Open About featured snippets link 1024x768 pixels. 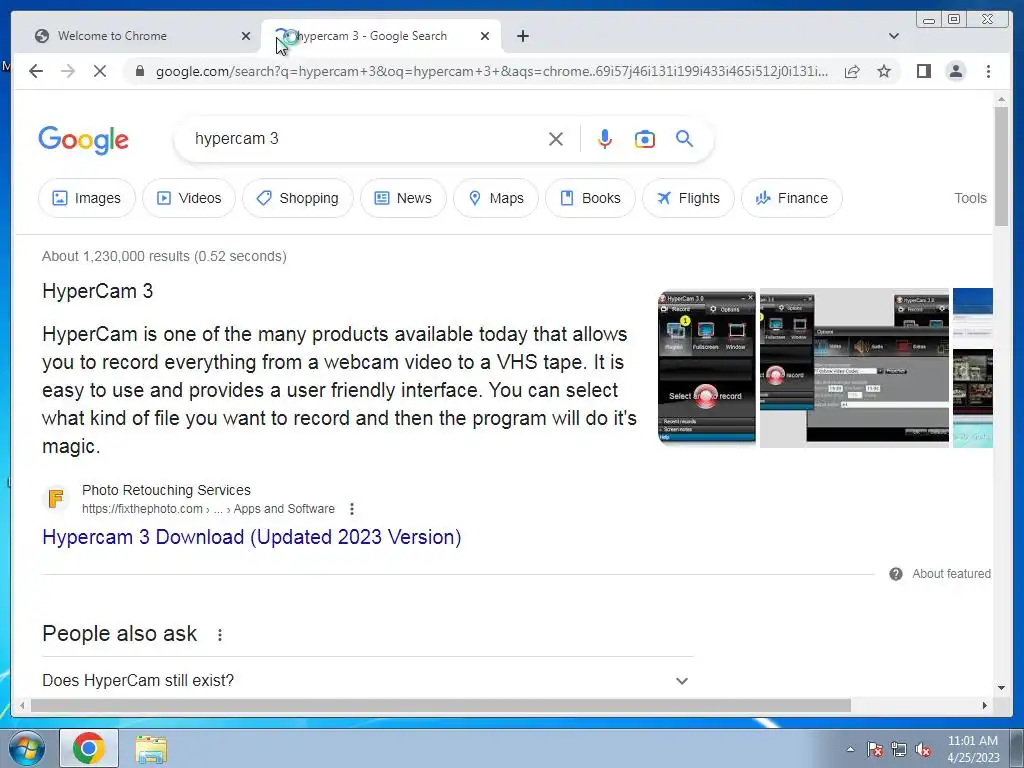tap(952, 573)
